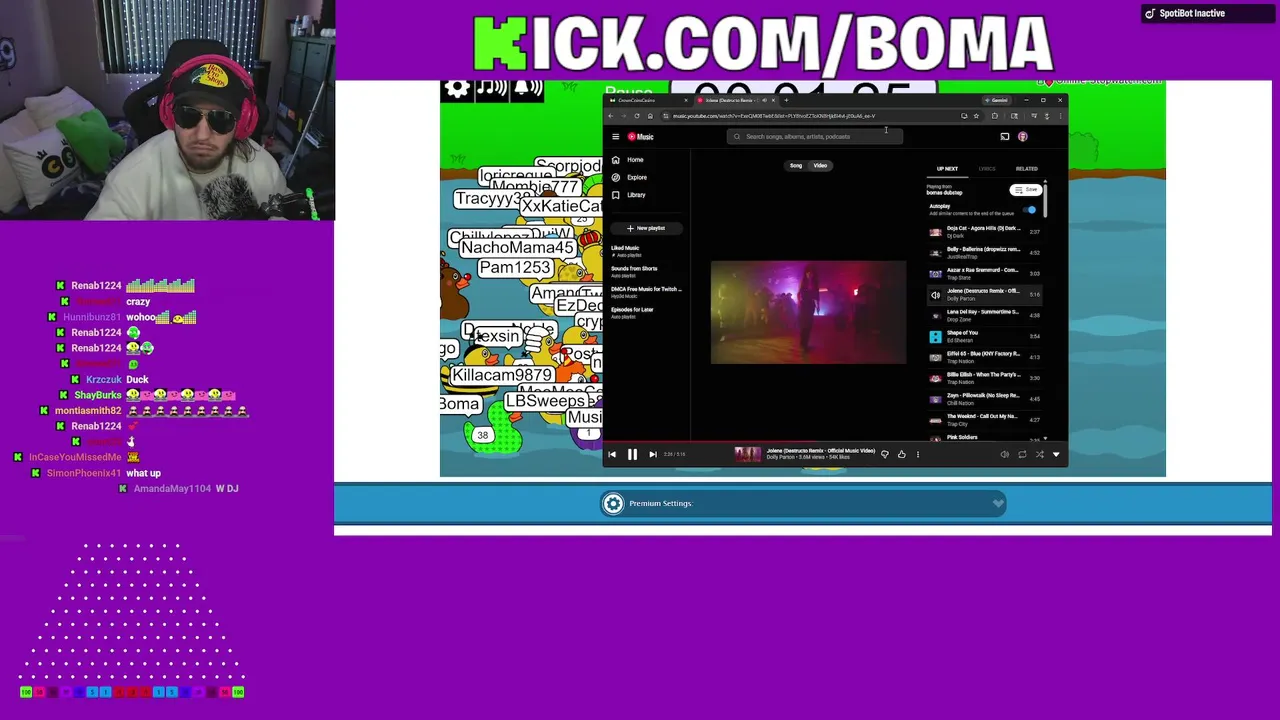Play Belly - Ballerina in queue
This screenshot has width=1280, height=720.
point(984,253)
